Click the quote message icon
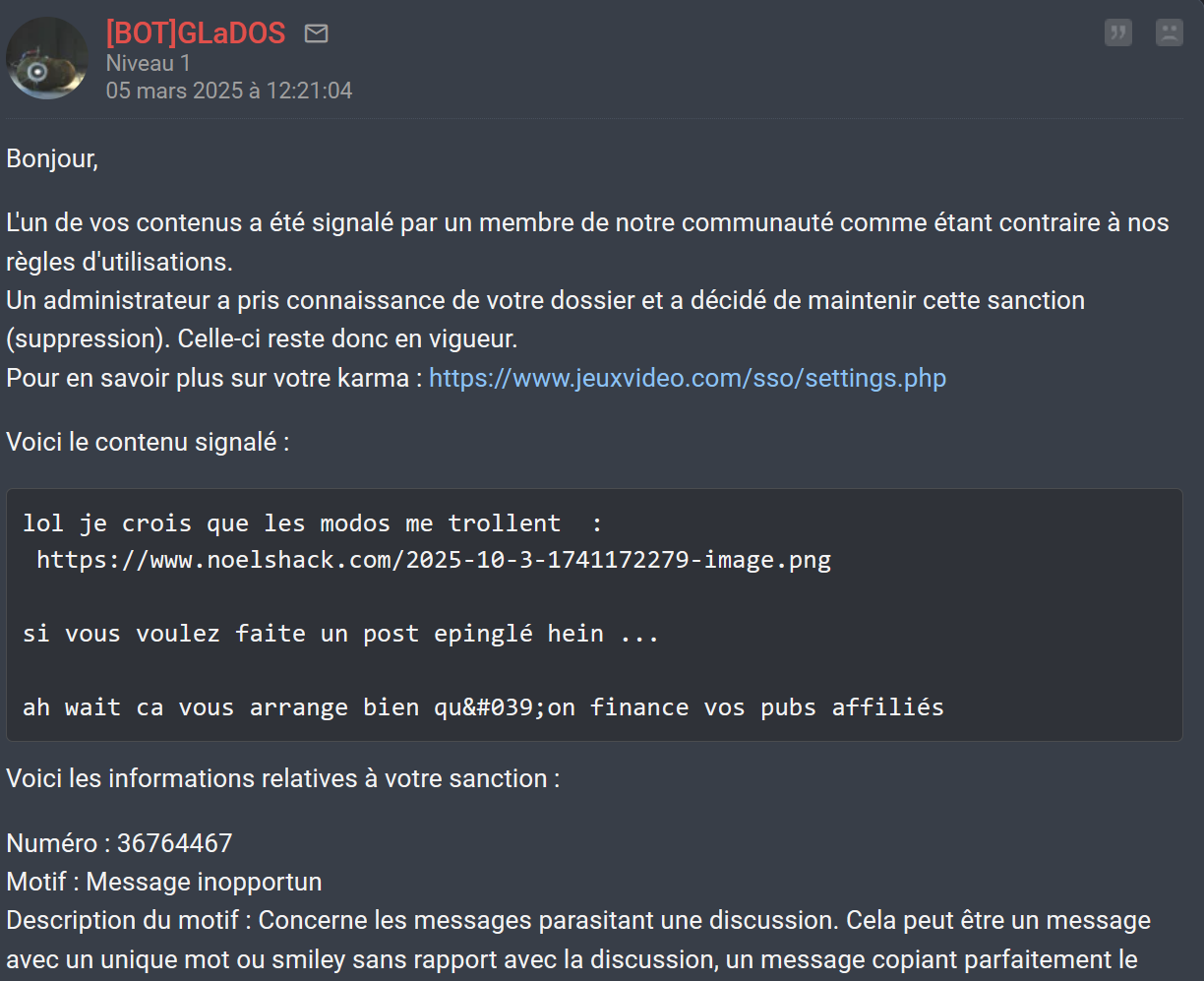Viewport: 1204px width, 981px height. tap(1118, 32)
